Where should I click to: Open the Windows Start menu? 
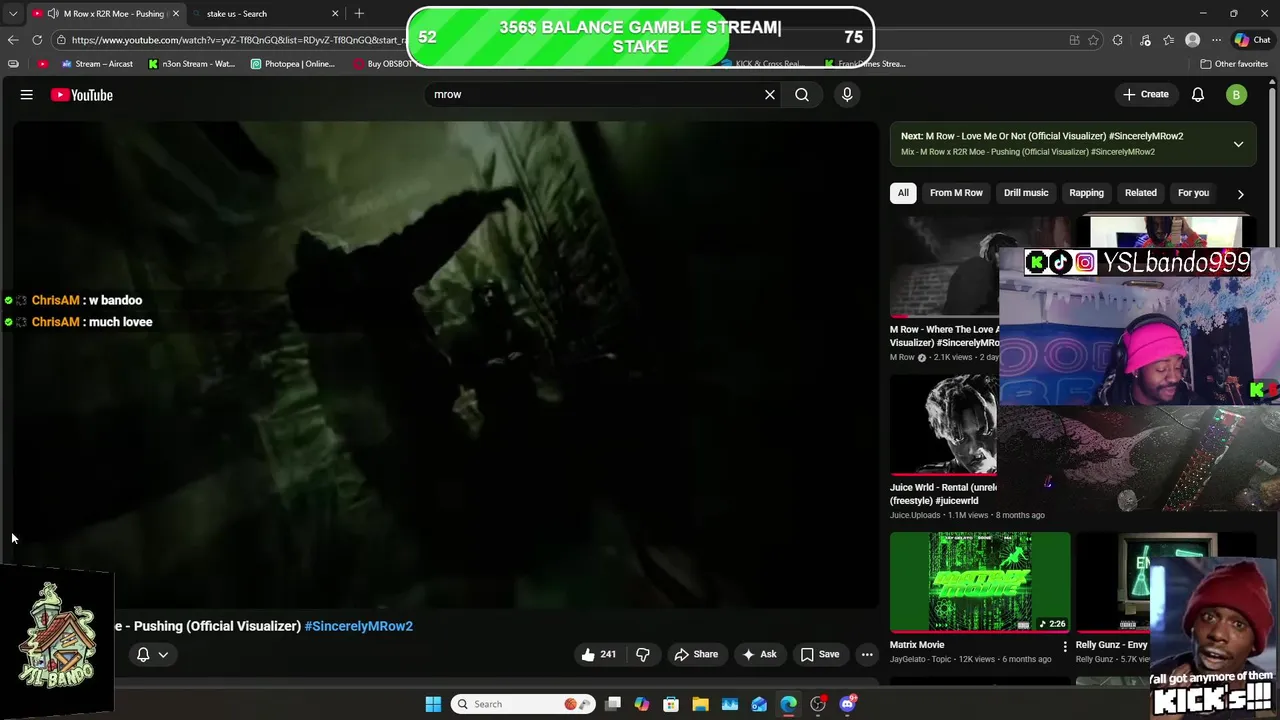pos(433,704)
